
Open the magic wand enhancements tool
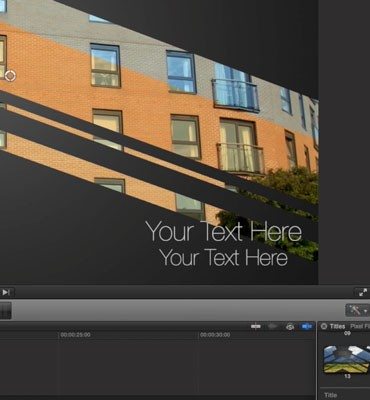pos(354,310)
